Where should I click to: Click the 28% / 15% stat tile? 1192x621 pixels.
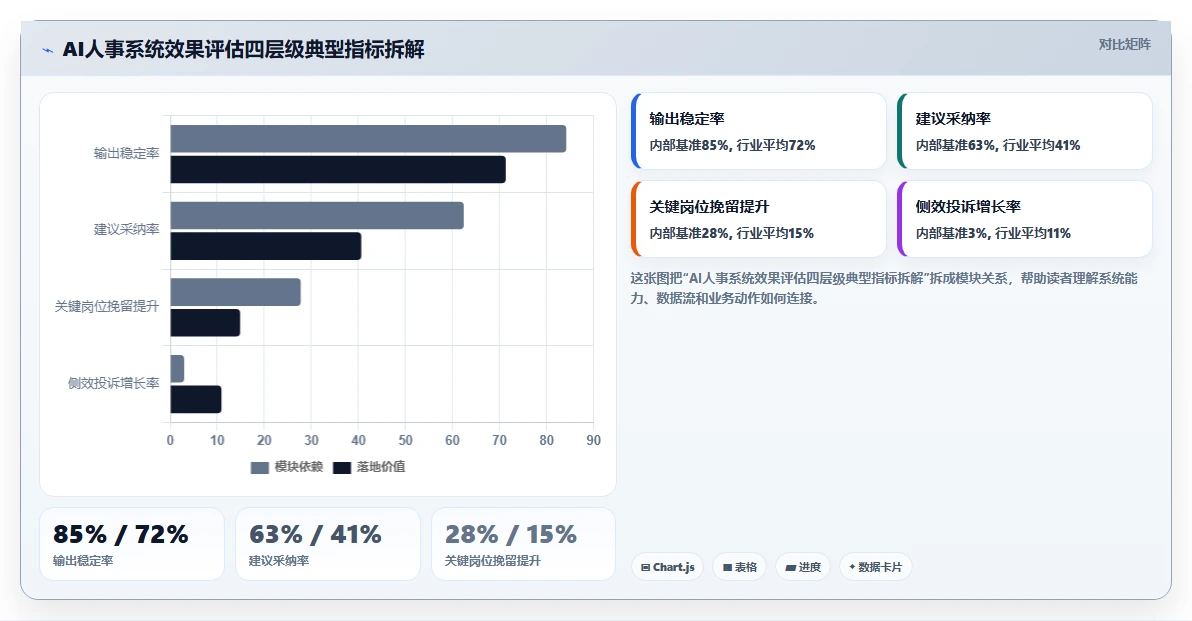[523, 544]
